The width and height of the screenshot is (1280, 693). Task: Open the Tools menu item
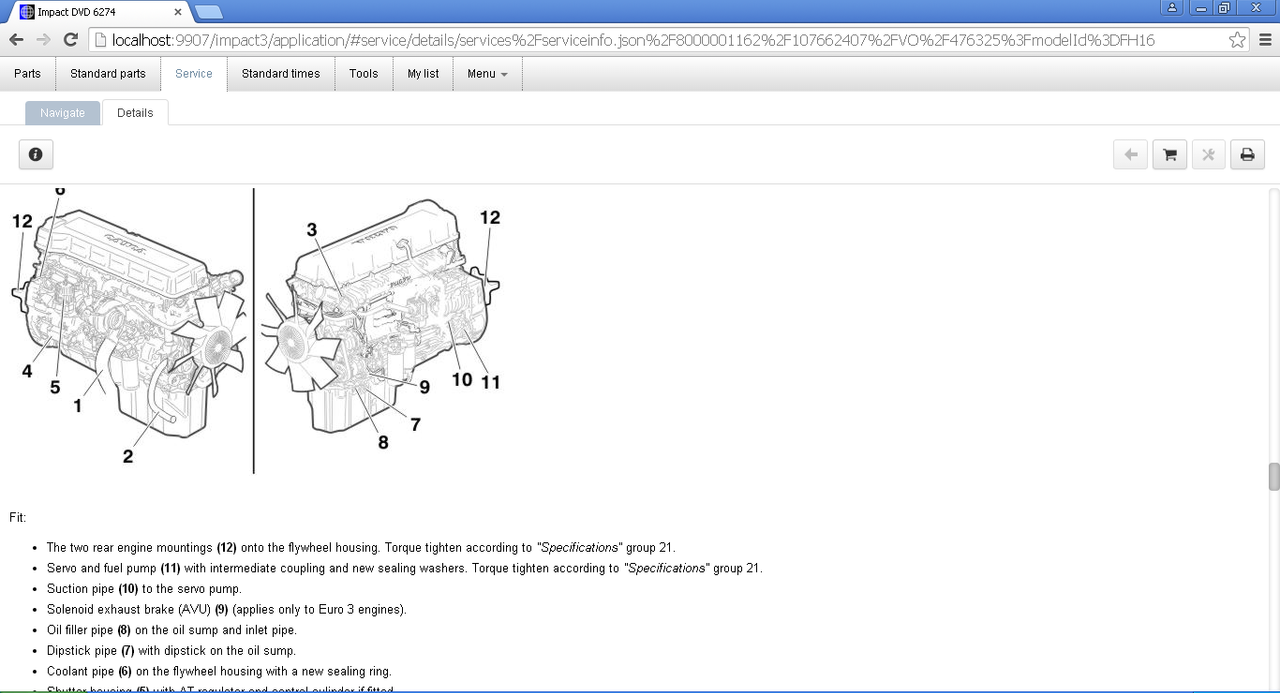[x=364, y=74]
